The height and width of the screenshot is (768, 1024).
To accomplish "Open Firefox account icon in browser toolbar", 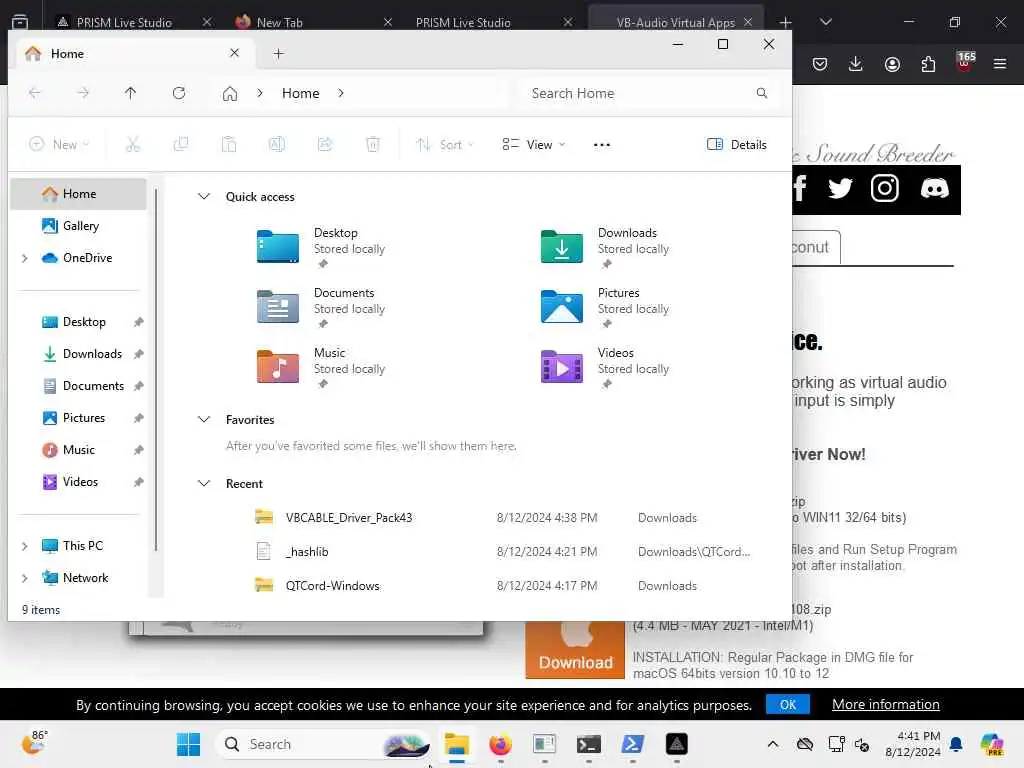I will point(892,63).
